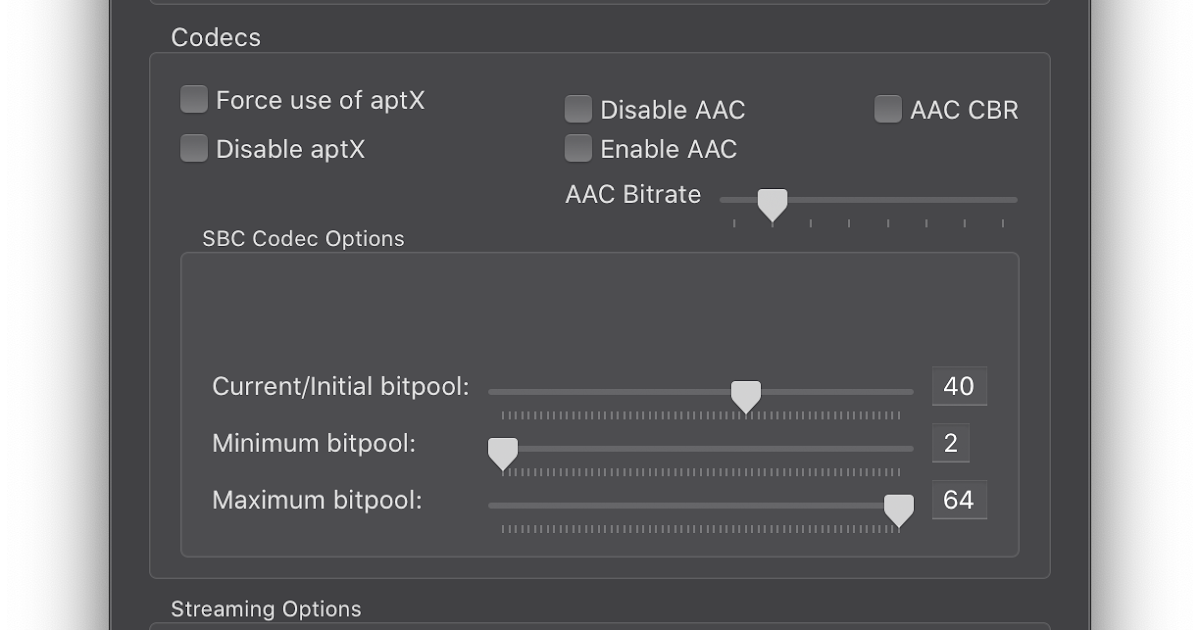1200x630 pixels.
Task: Check the "Disable aptX" option
Action: tap(193, 147)
